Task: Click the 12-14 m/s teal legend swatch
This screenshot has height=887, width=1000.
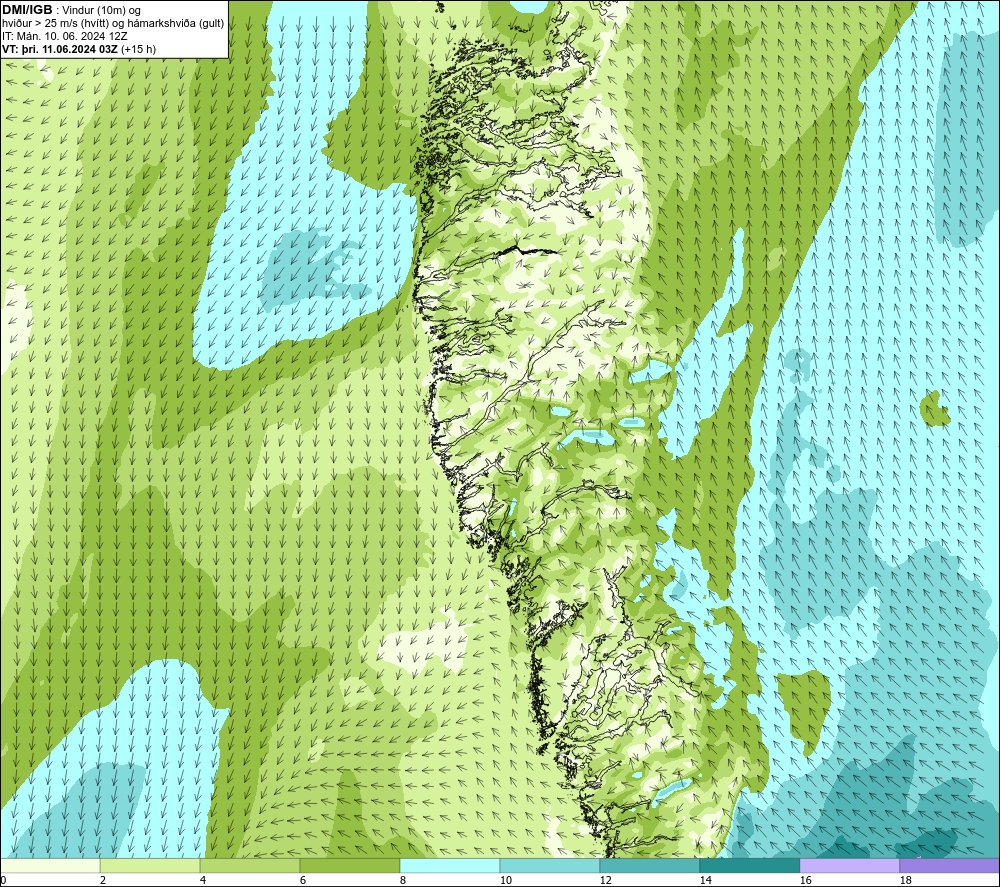Action: [x=649, y=865]
